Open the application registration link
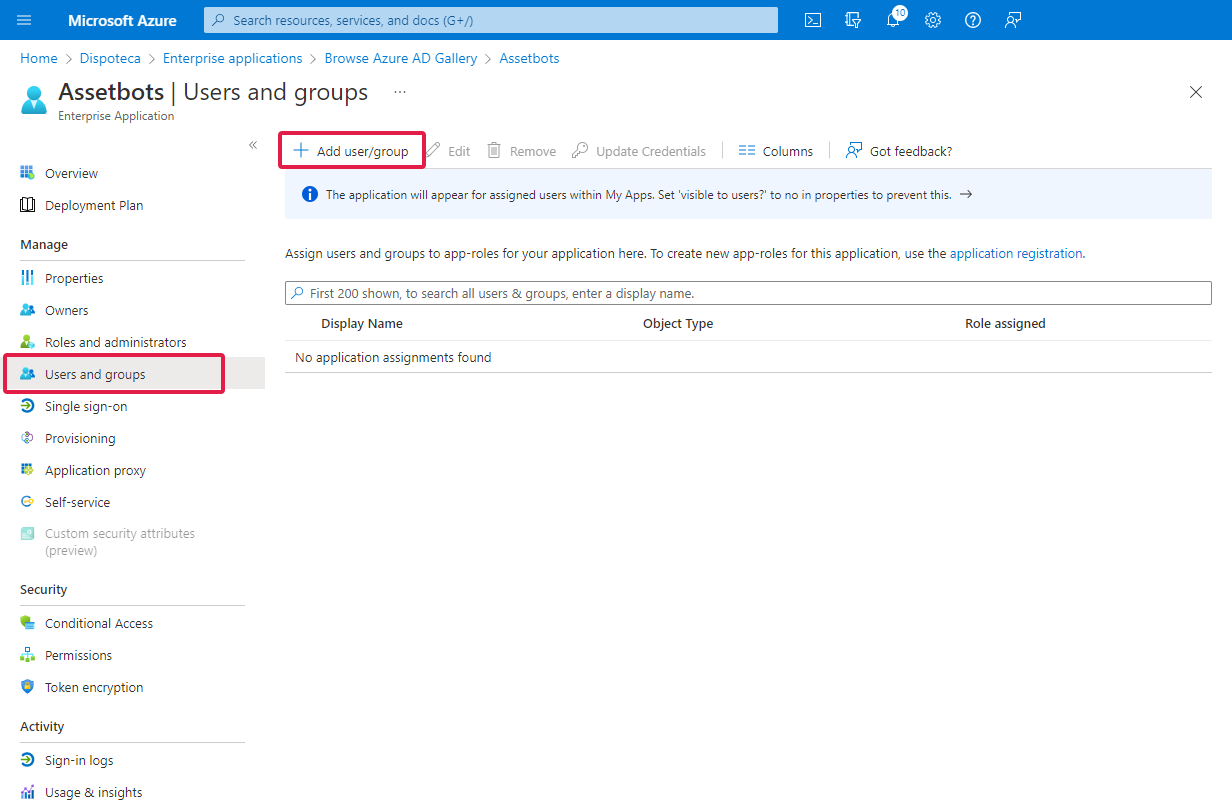This screenshot has height=800, width=1232. 1016,253
